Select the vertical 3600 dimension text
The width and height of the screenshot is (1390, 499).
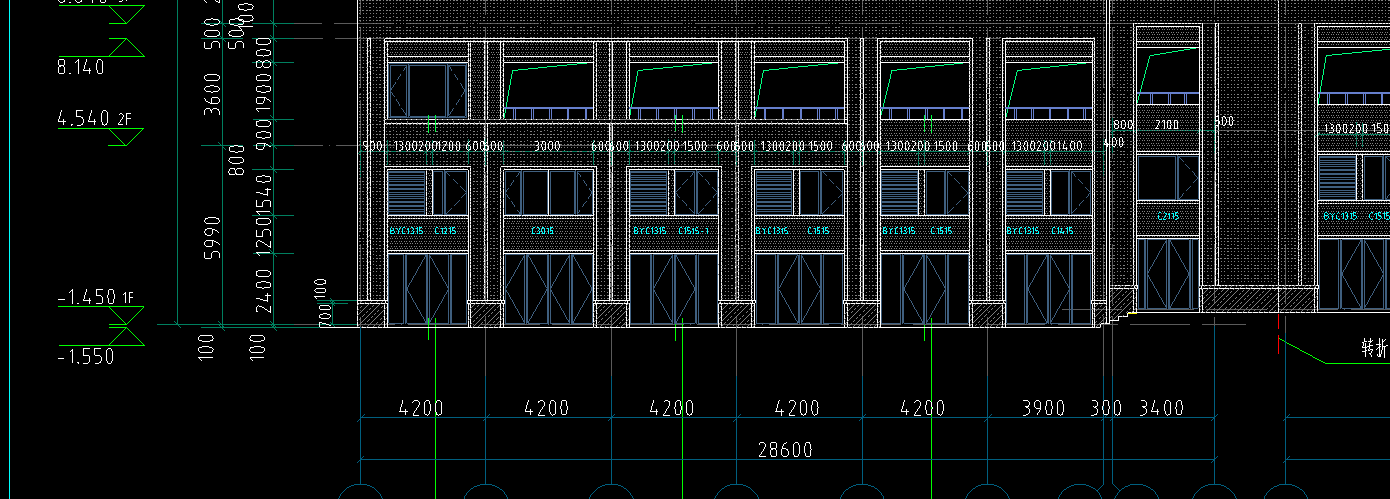click(213, 92)
